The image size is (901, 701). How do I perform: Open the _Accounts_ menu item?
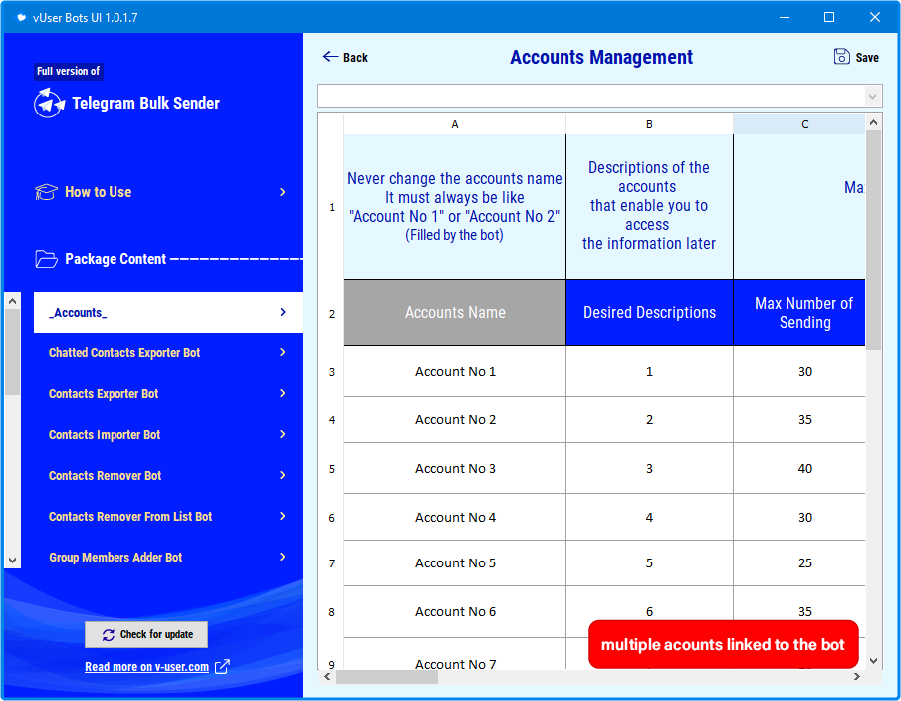[168, 313]
